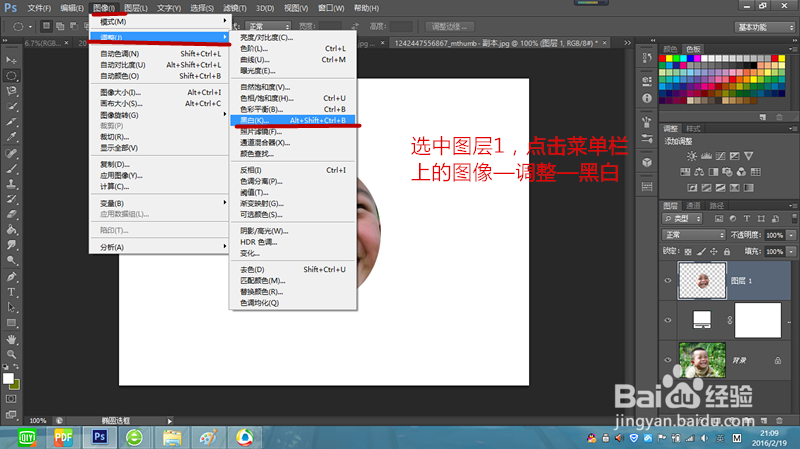This screenshot has width=800, height=449.
Task: Select the Paint Bucket tool
Action: pos(11,230)
